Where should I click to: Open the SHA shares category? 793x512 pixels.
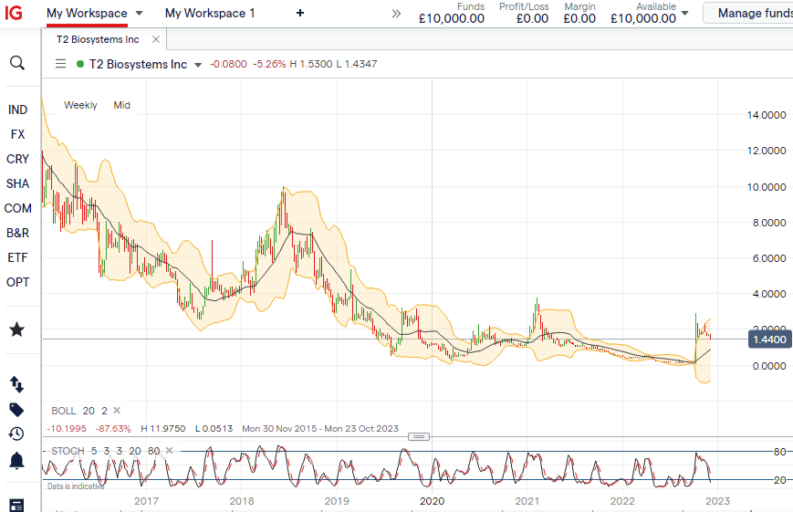pyautogui.click(x=18, y=184)
